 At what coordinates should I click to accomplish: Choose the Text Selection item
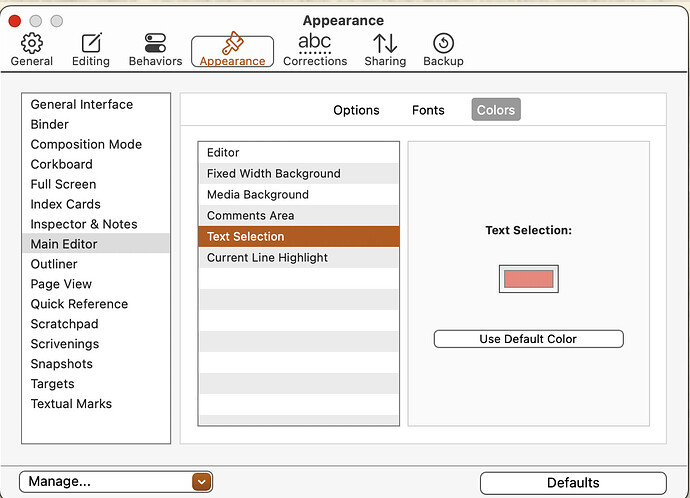click(x=299, y=236)
